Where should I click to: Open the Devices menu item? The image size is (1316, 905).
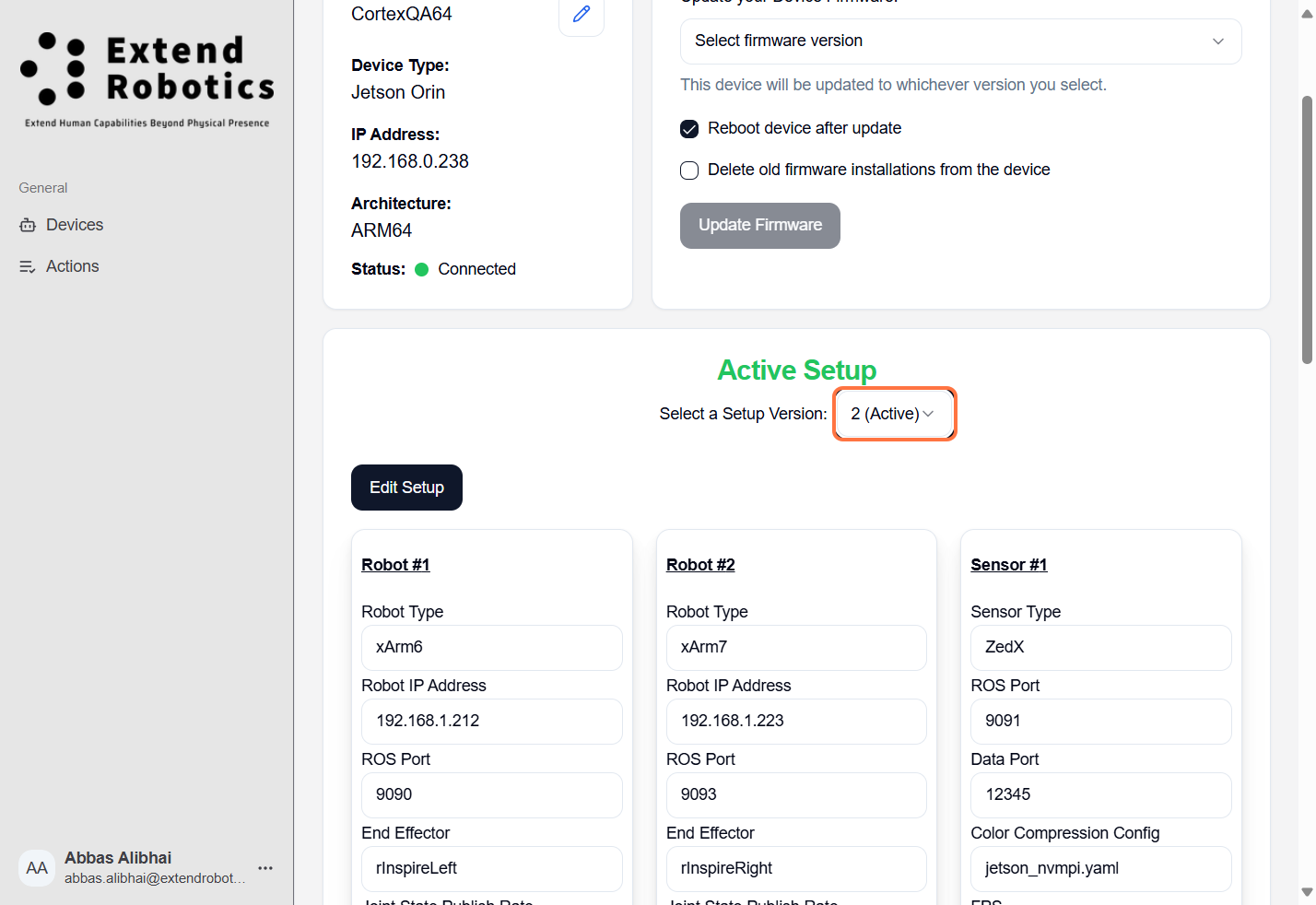click(x=75, y=225)
